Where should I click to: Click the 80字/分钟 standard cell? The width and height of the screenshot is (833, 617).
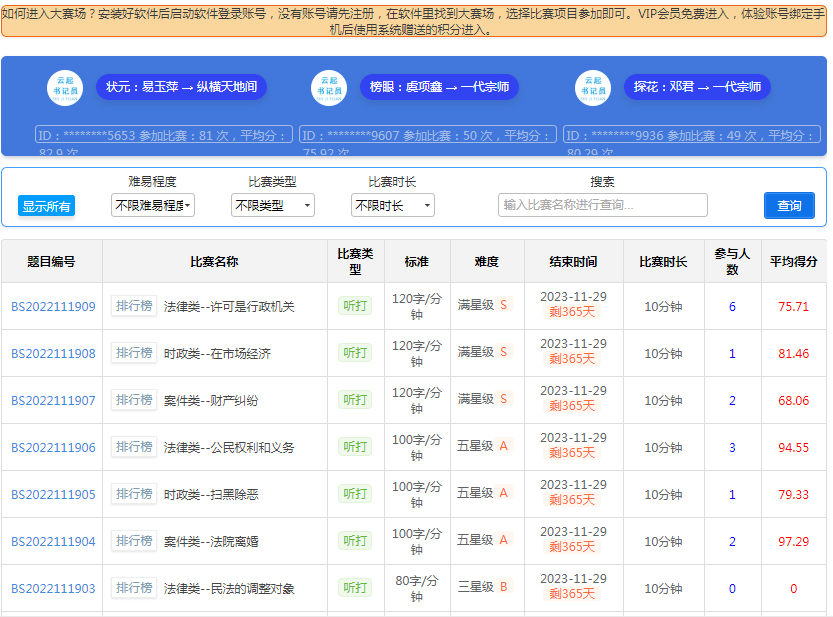coord(417,589)
